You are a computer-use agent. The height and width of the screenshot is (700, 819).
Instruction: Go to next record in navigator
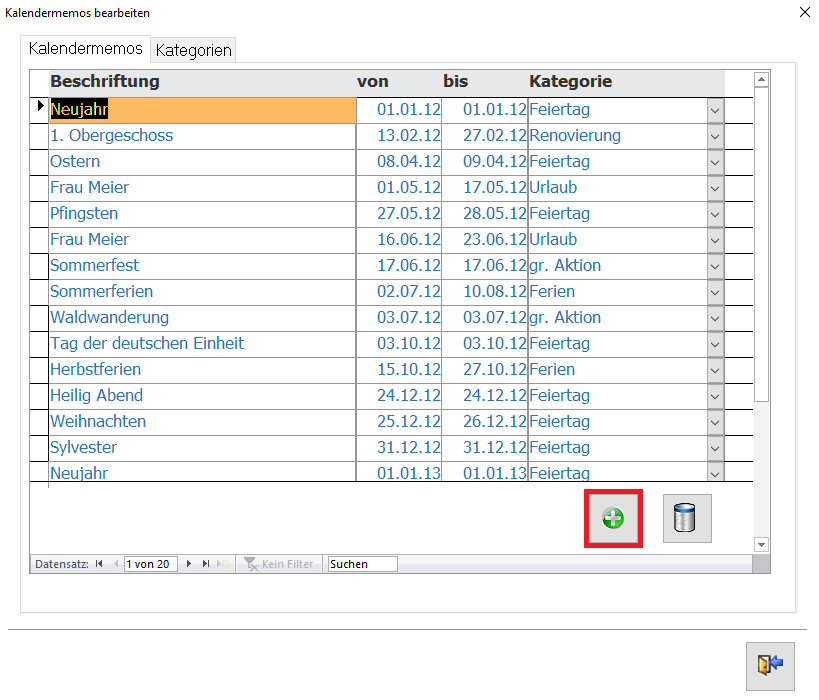coord(189,564)
